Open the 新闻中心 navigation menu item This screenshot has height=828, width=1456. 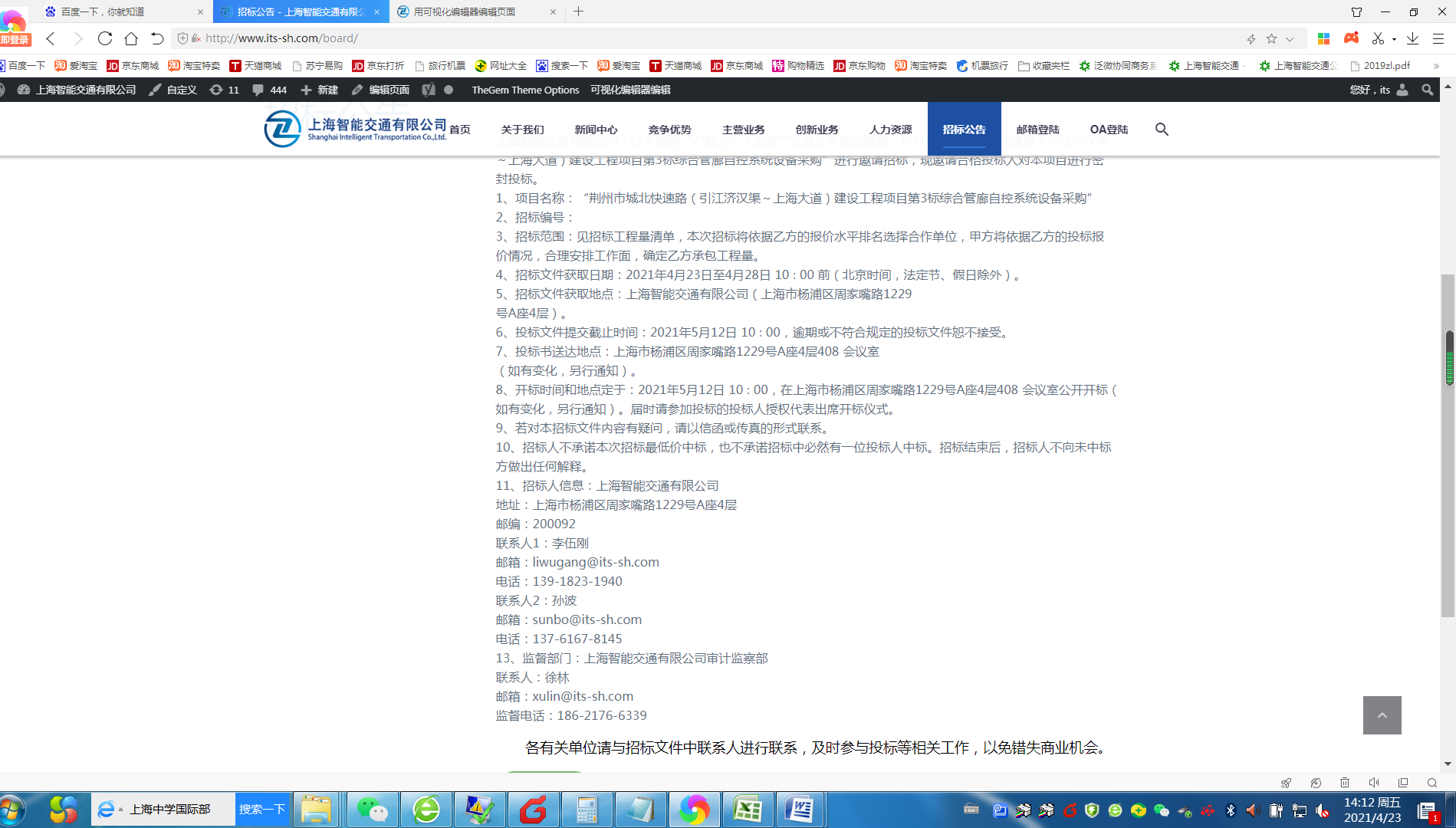(x=596, y=130)
